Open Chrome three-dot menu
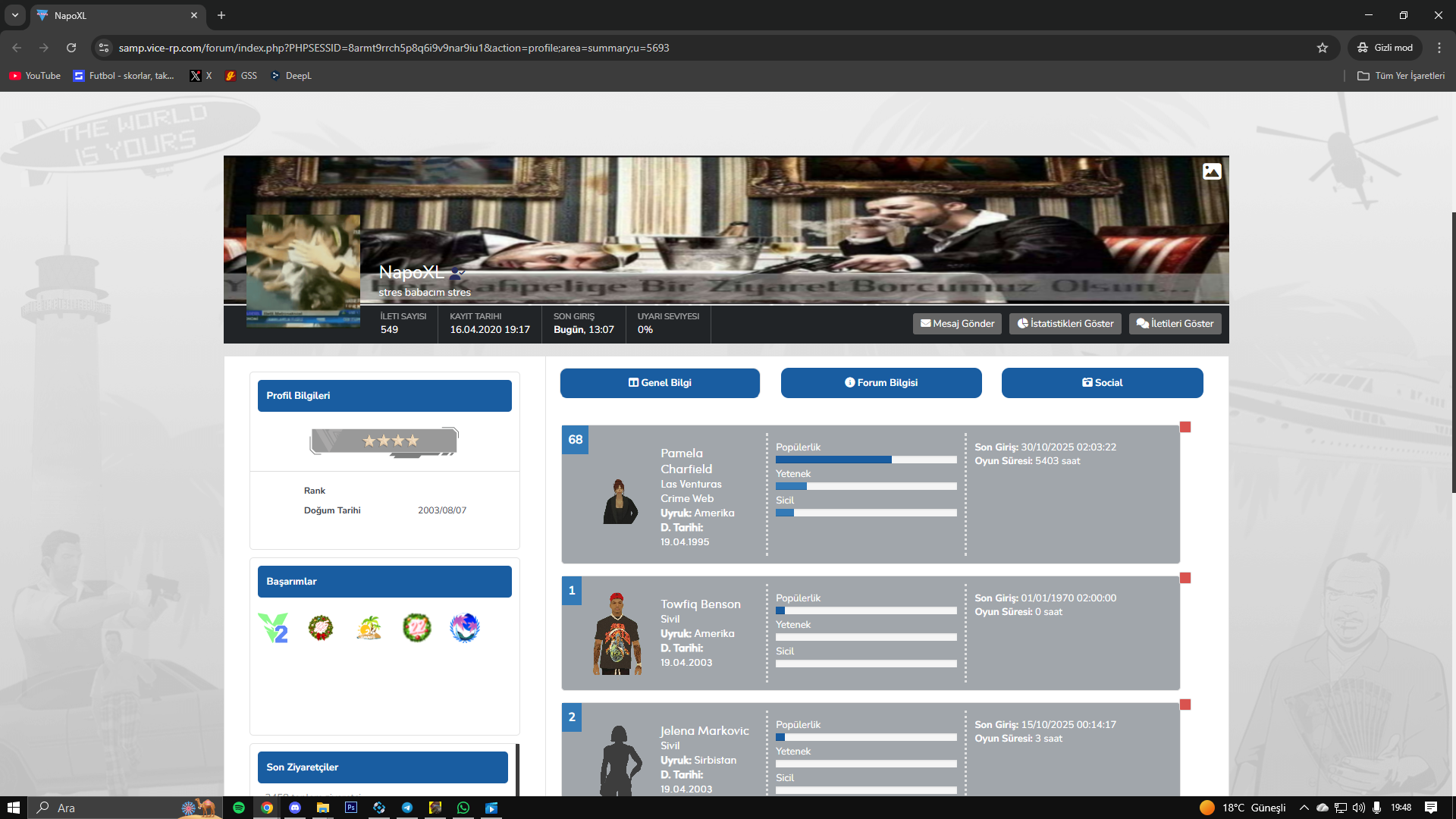The width and height of the screenshot is (1456, 819). point(1439,48)
